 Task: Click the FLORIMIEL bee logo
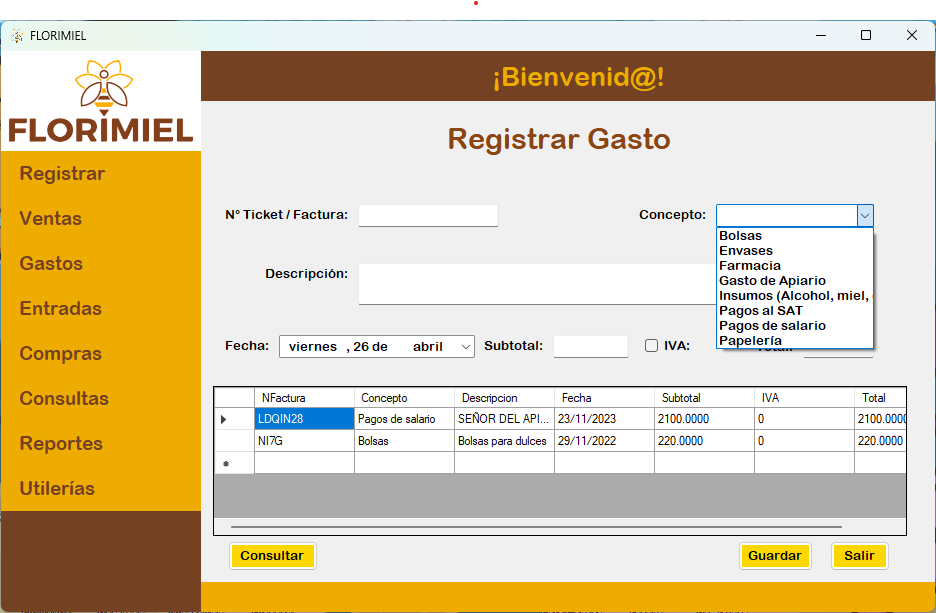[x=101, y=100]
